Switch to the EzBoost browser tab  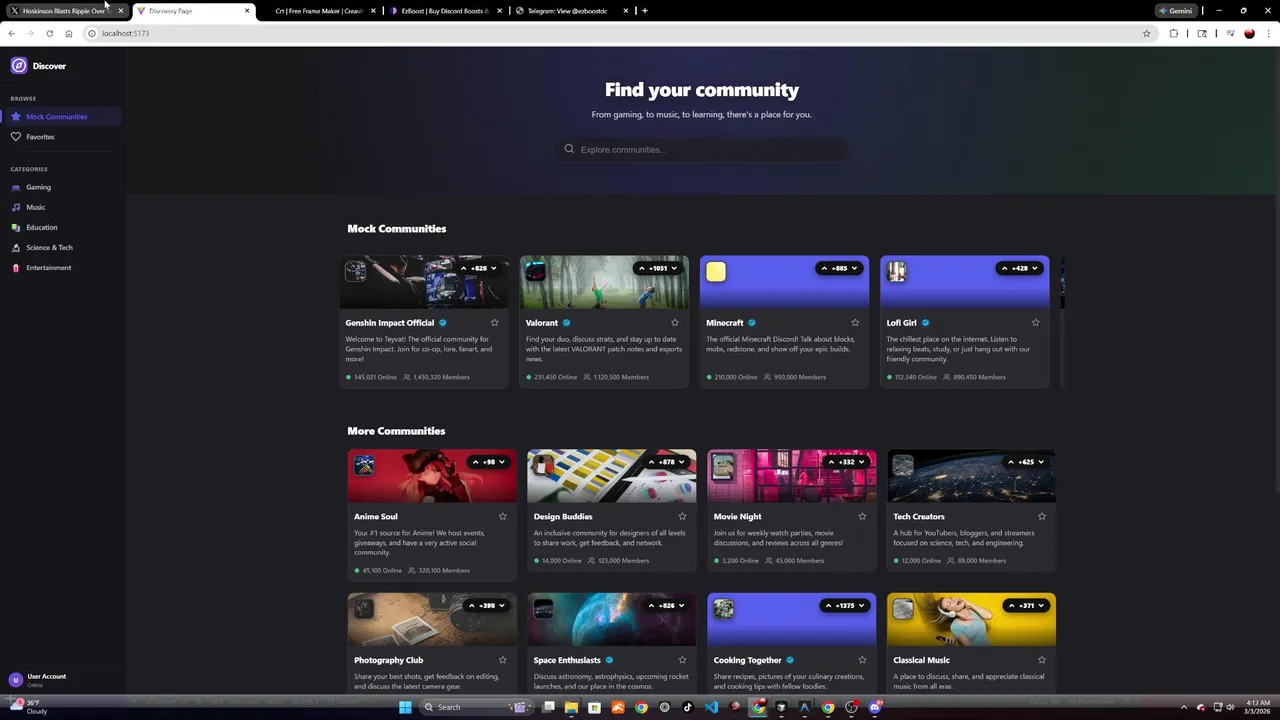pos(444,11)
